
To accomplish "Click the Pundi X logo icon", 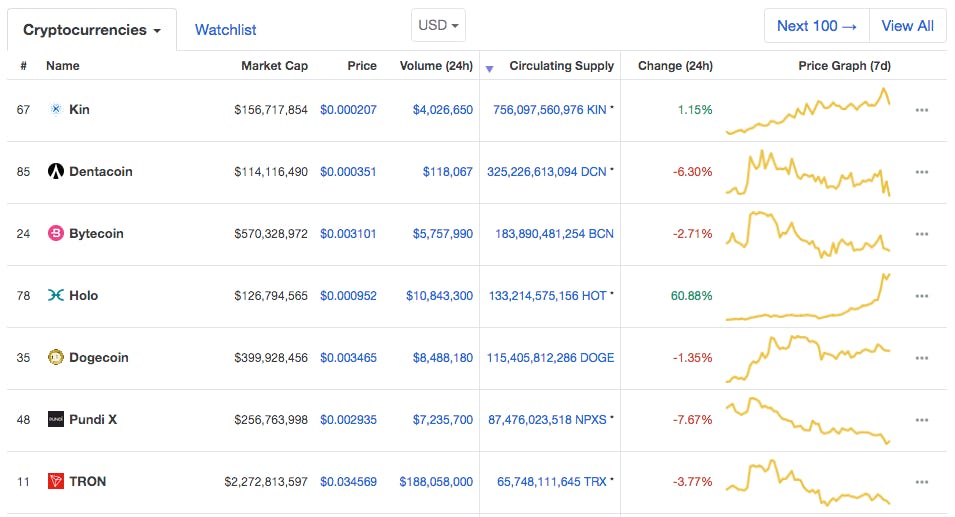I will 56,419.
